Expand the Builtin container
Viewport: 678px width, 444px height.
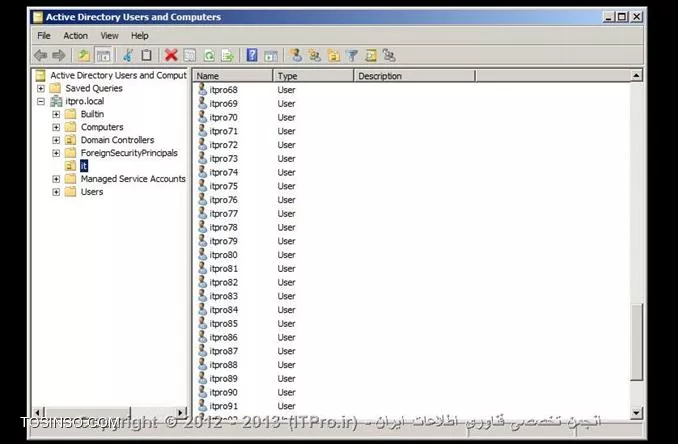pyautogui.click(x=56, y=114)
